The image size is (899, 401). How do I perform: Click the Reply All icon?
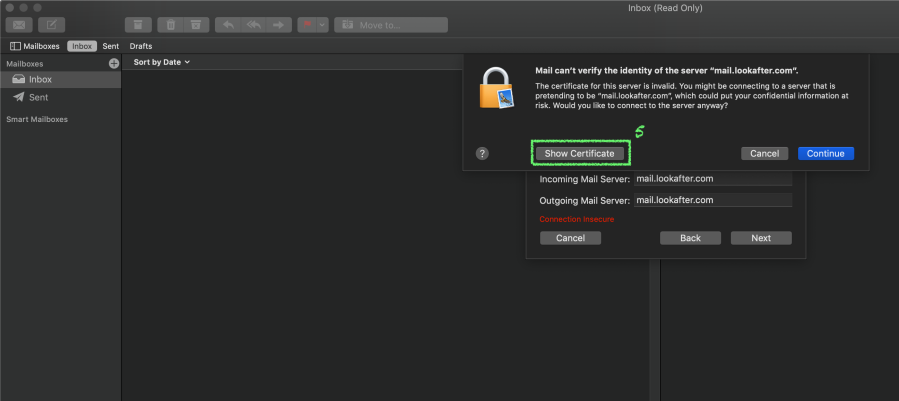click(x=254, y=24)
